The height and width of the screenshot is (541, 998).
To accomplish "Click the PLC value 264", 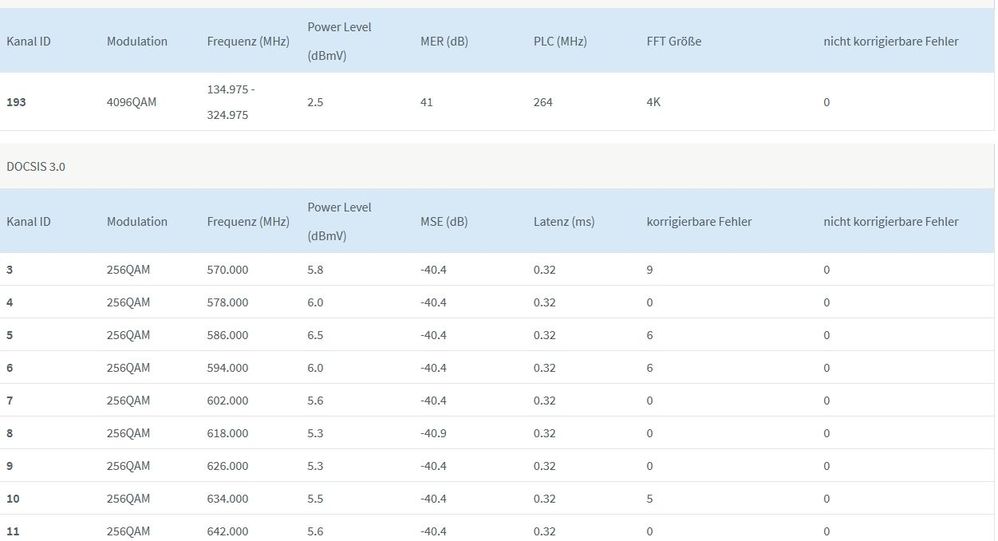I will tap(543, 102).
